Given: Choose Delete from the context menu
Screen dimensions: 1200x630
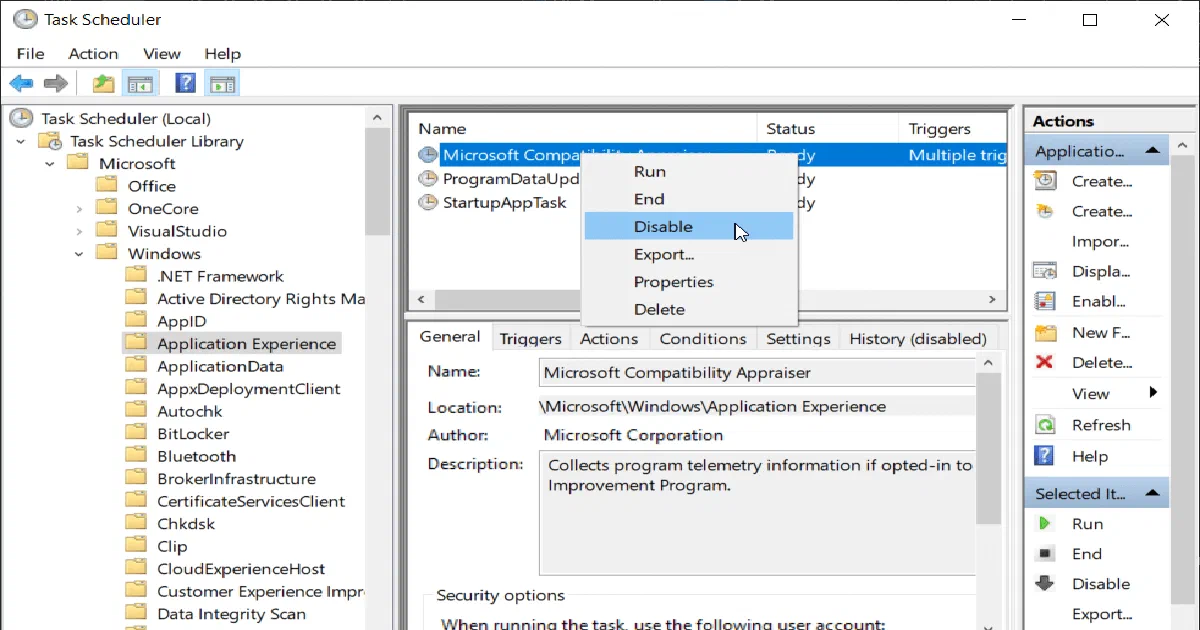Looking at the screenshot, I should [x=689, y=309].
